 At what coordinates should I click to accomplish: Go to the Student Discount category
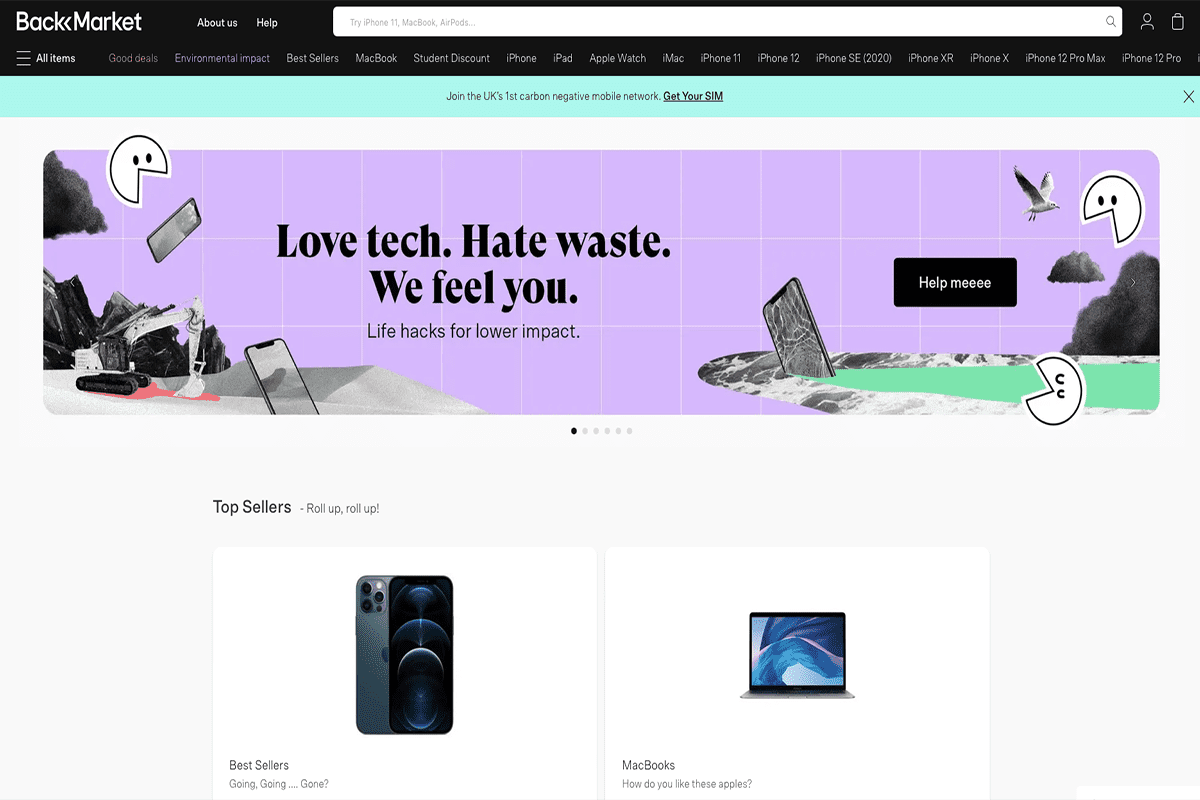point(452,58)
